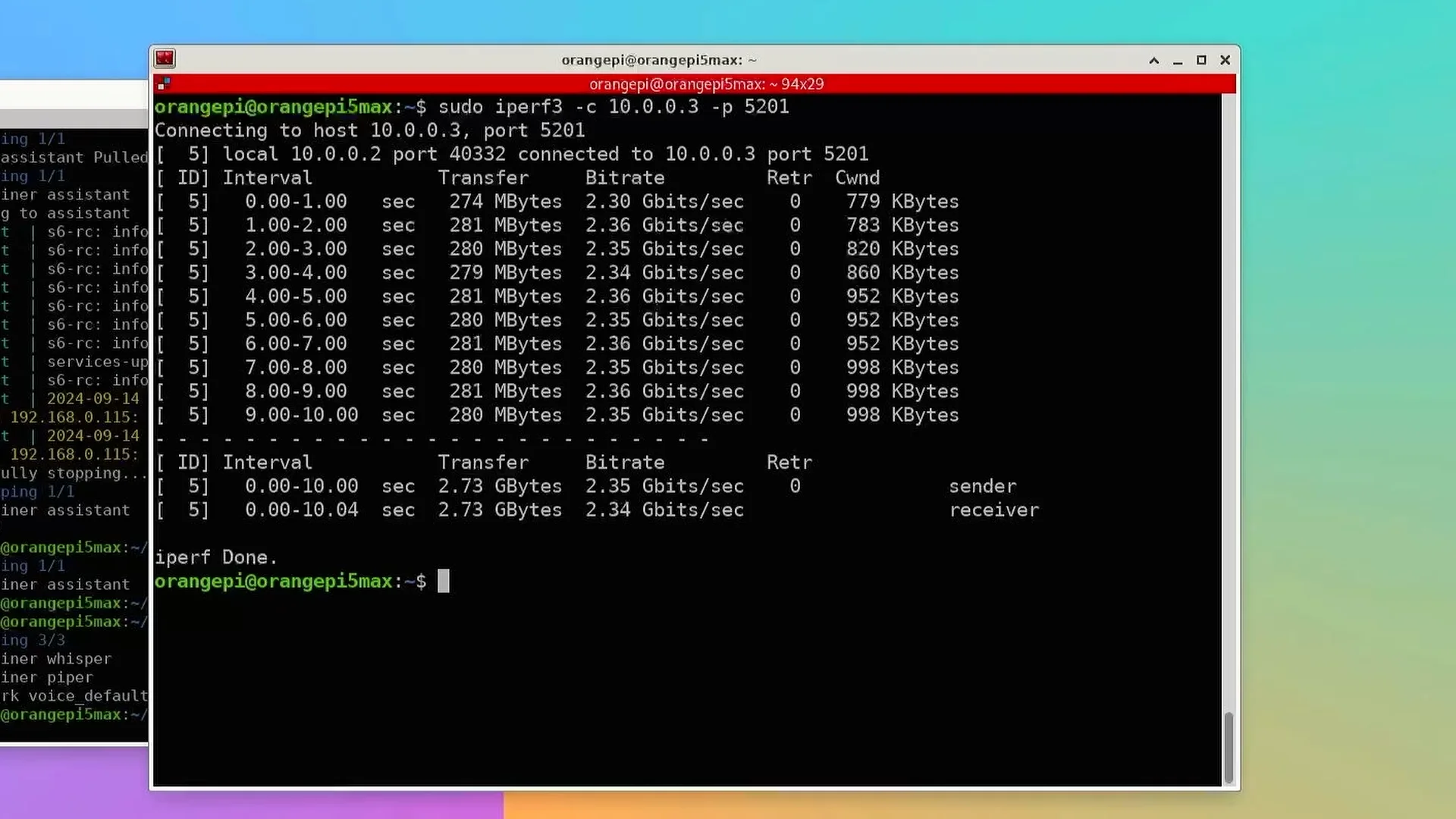Click the 'Cwnd' column header
This screenshot has width=1456, height=819.
858,178
